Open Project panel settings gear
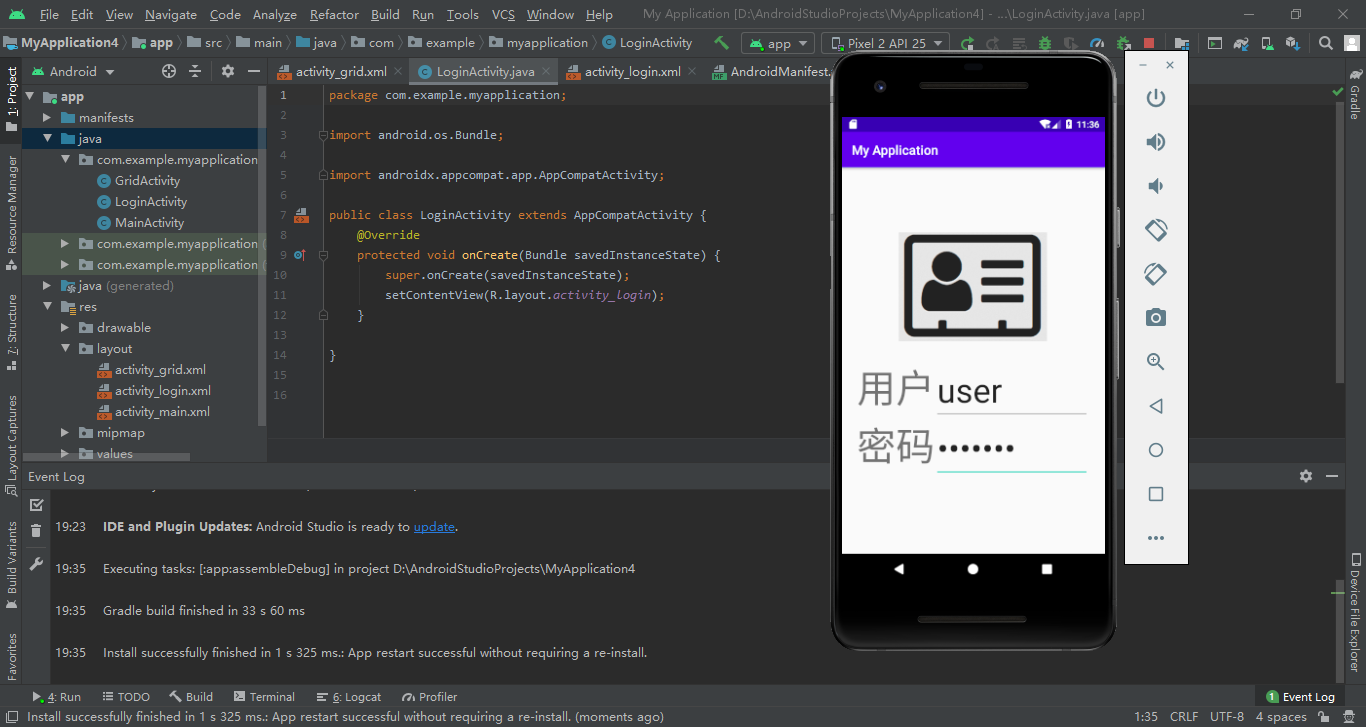This screenshot has width=1366, height=727. pos(227,71)
